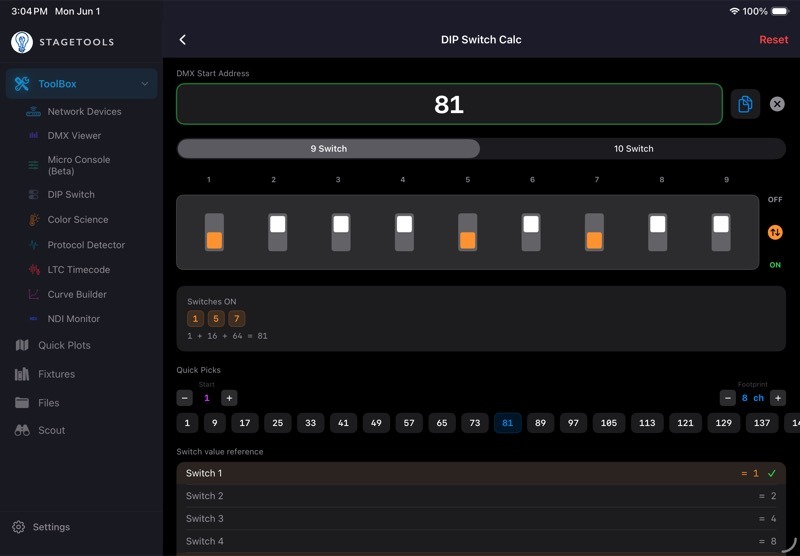Pick quick address 33
800x556 pixels.
[x=310, y=423]
